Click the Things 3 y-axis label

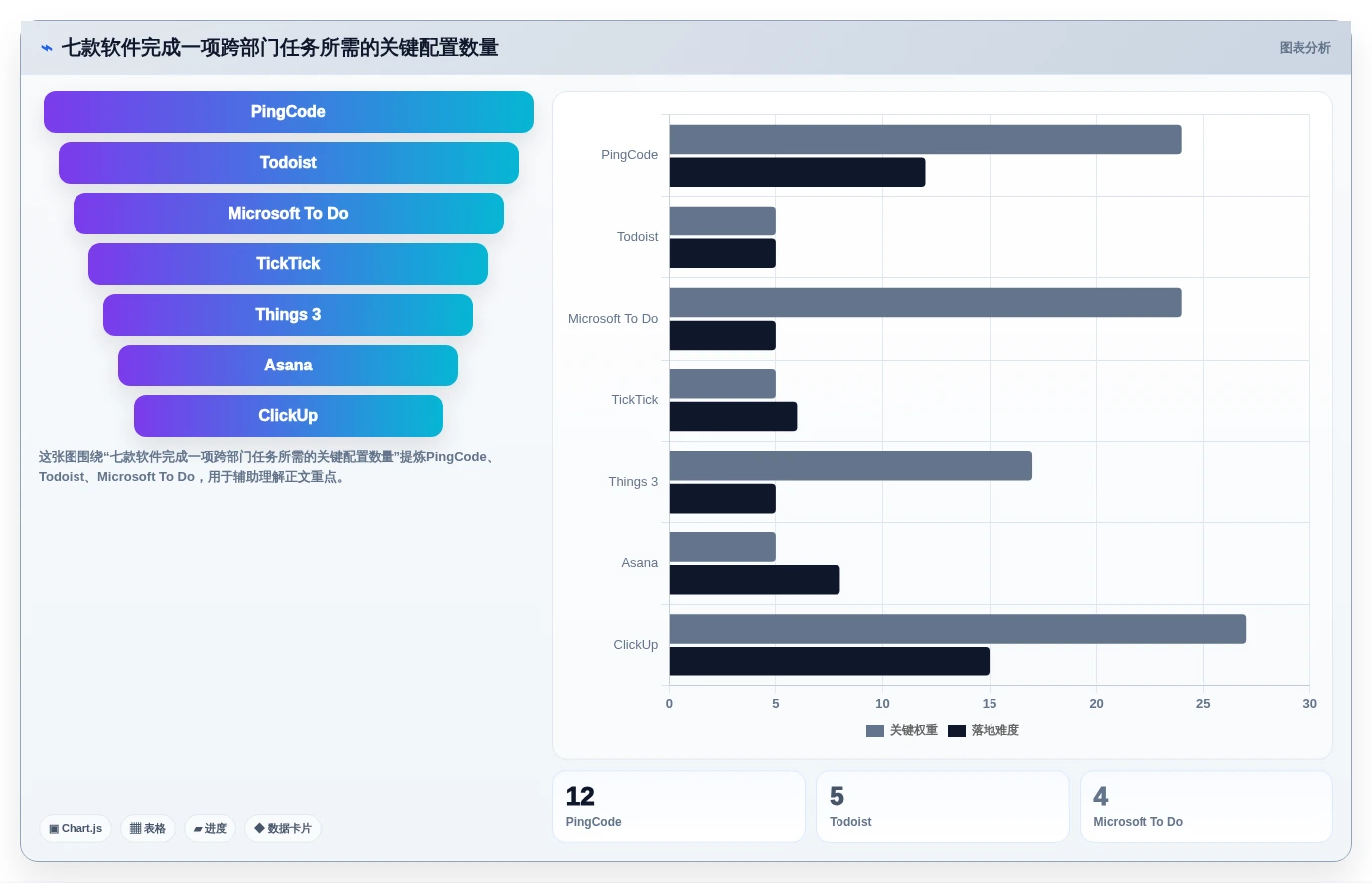click(633, 482)
